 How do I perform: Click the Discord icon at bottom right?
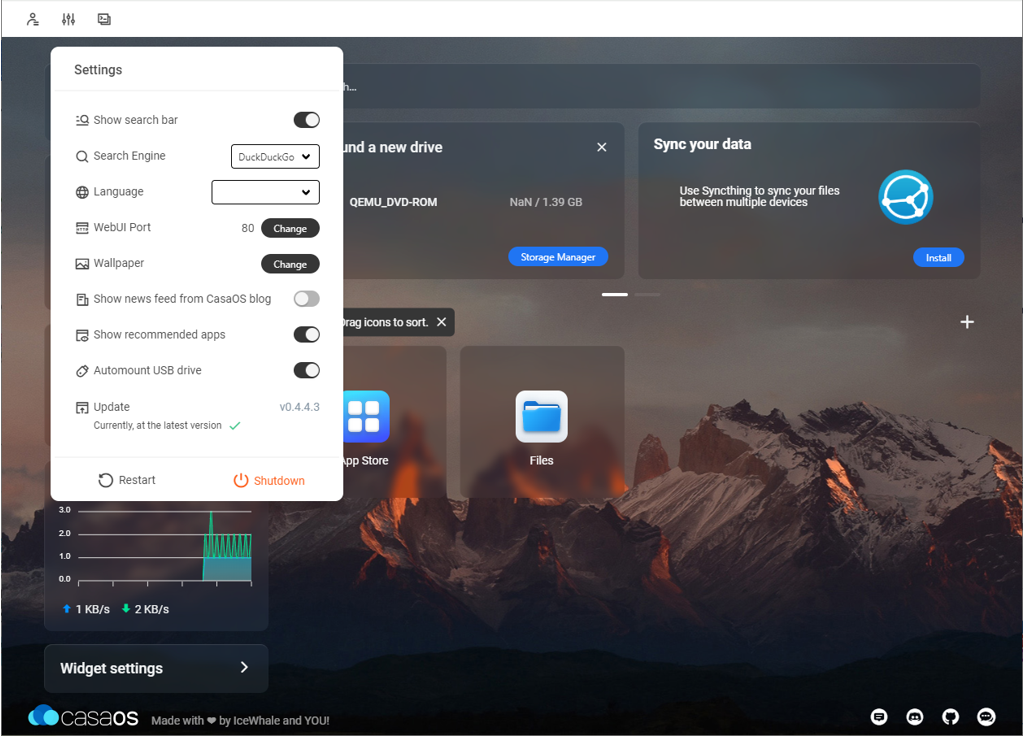(914, 716)
